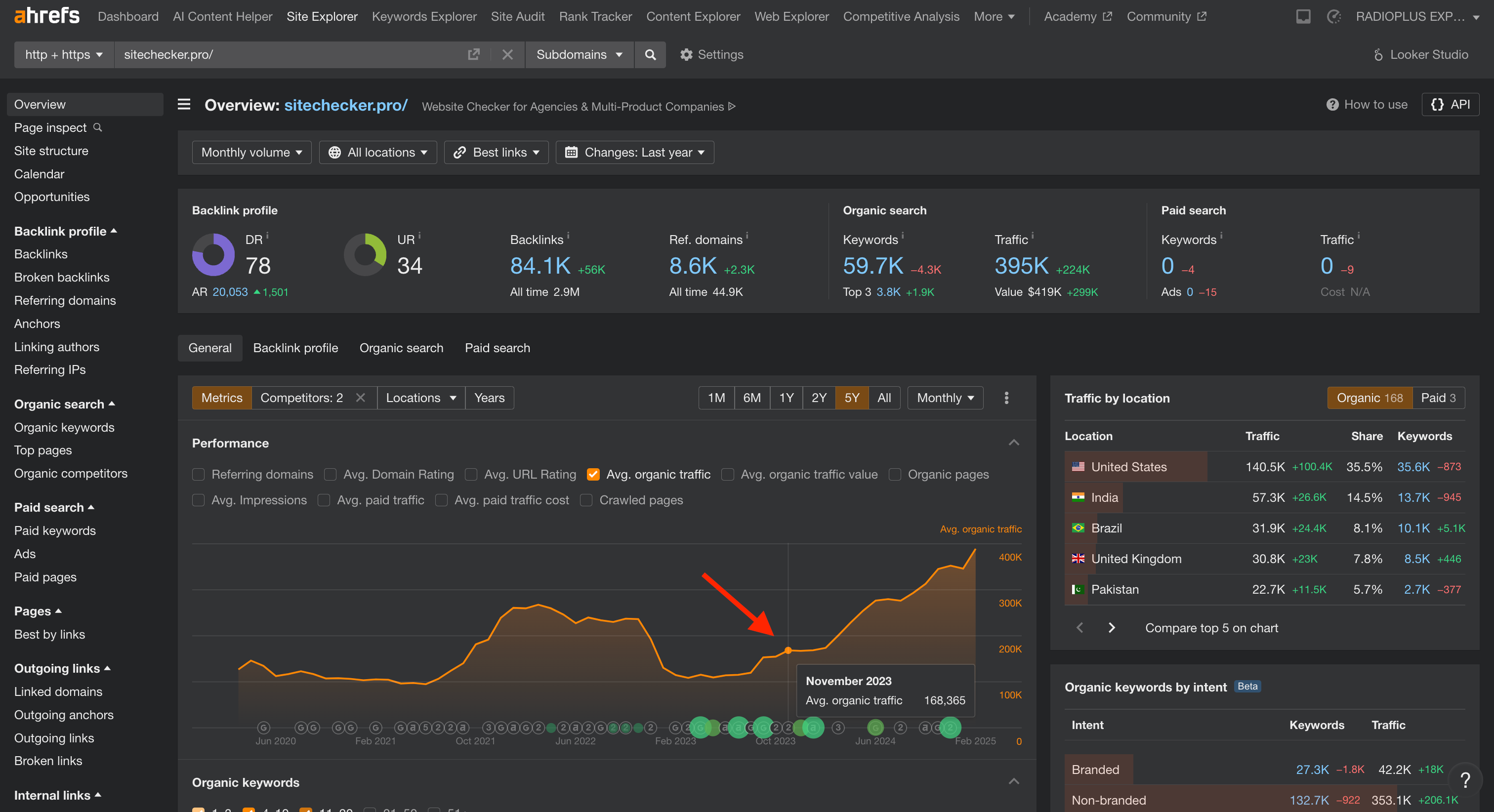Click the Backlinks info icon
Viewport: 1494px width, 812px height.
pos(568,235)
